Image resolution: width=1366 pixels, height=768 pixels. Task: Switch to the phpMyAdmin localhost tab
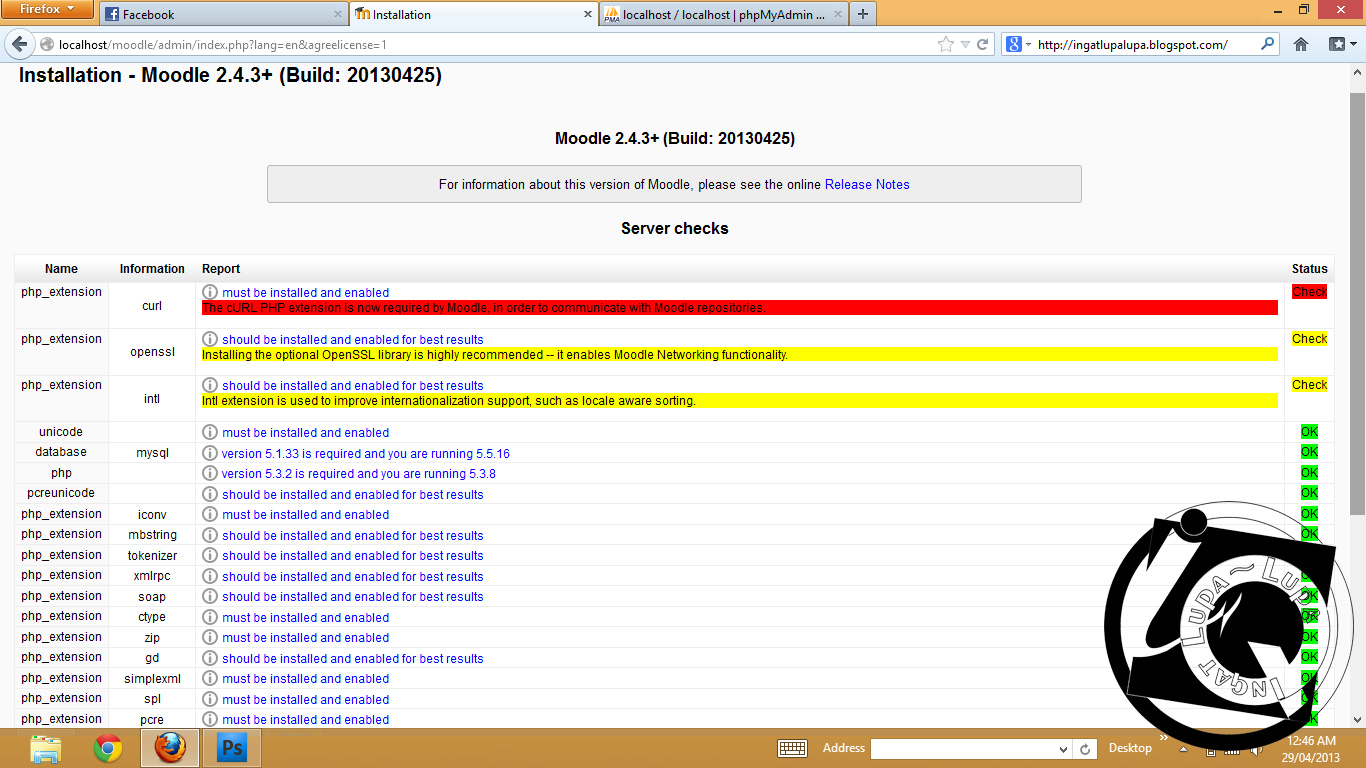(723, 14)
